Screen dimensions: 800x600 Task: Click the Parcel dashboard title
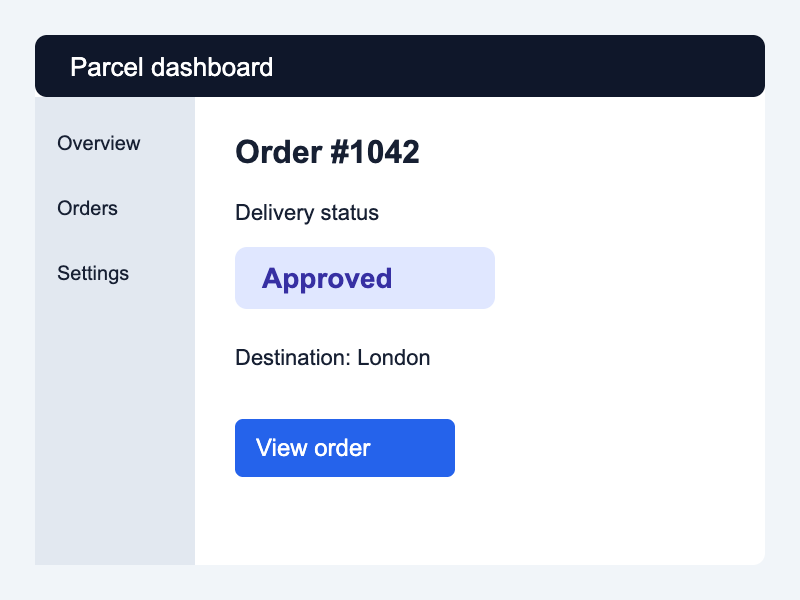point(171,67)
